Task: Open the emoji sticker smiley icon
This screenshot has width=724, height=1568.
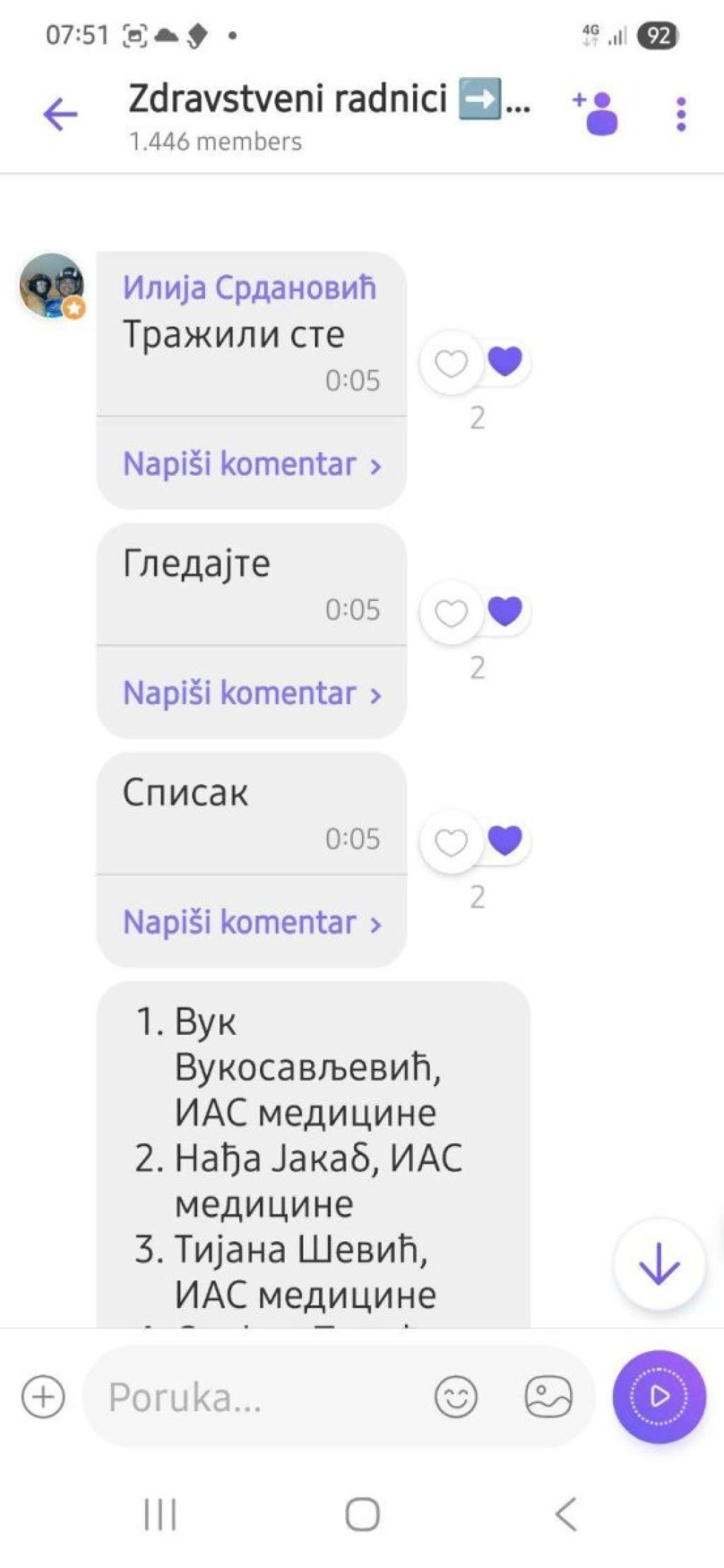Action: pyautogui.click(x=456, y=1396)
